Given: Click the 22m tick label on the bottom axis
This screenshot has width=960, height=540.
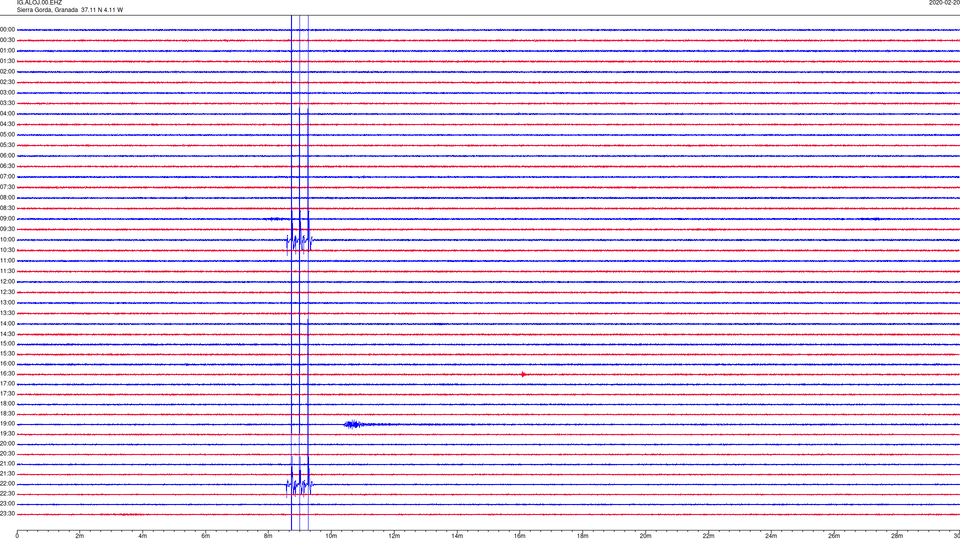Looking at the screenshot, I should point(708,536).
